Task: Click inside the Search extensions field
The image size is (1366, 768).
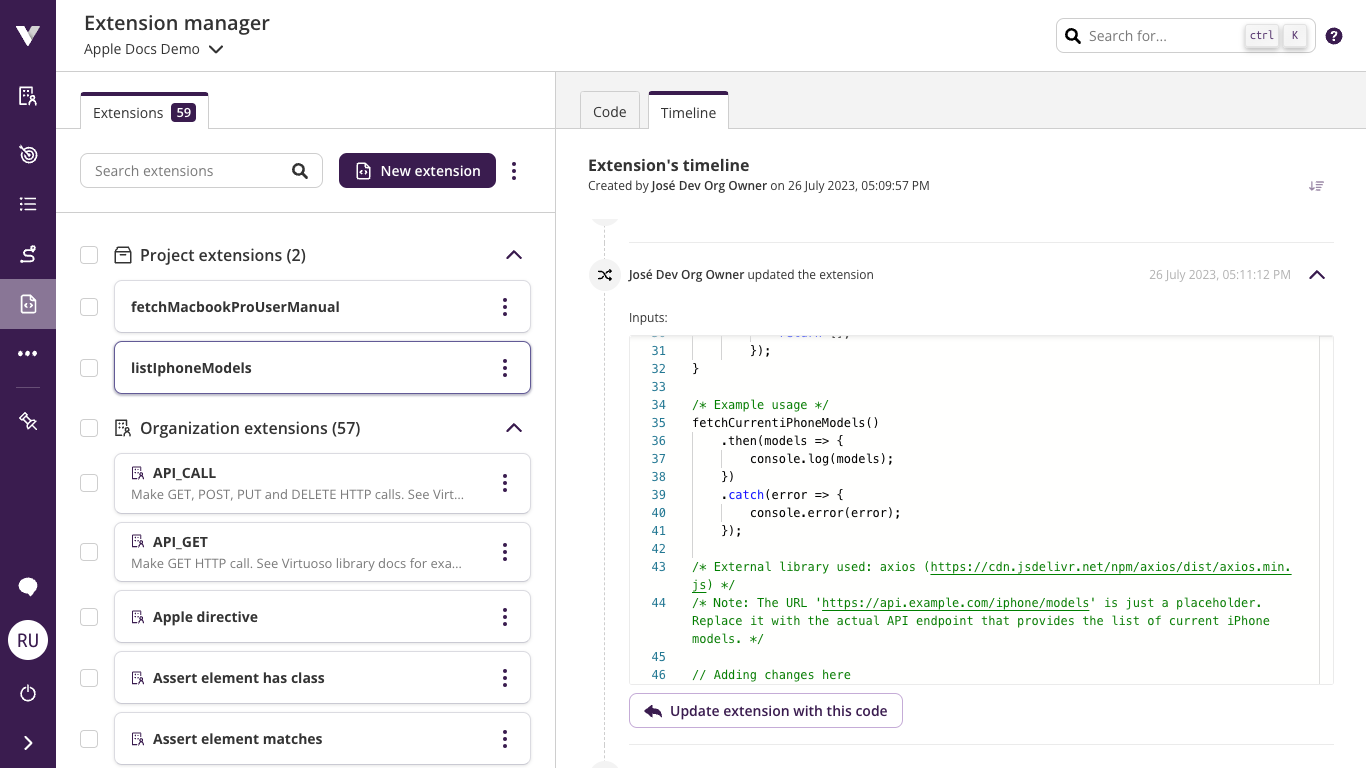Action: point(185,170)
